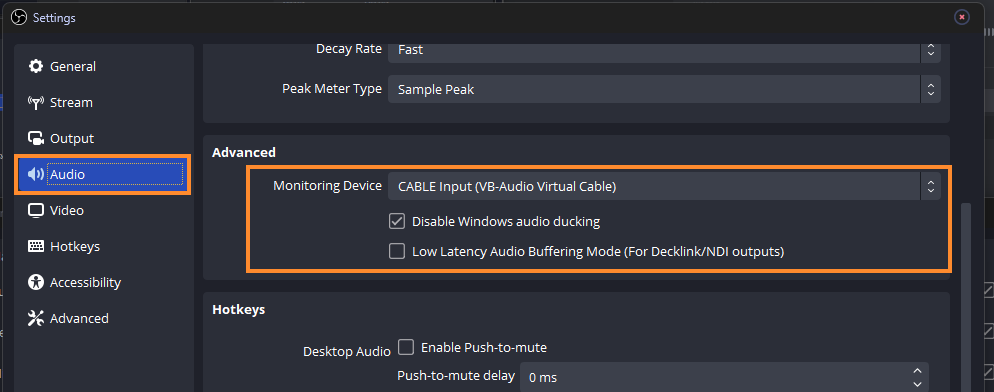Open the Accessibility settings category
The height and width of the screenshot is (392, 994).
click(104, 282)
